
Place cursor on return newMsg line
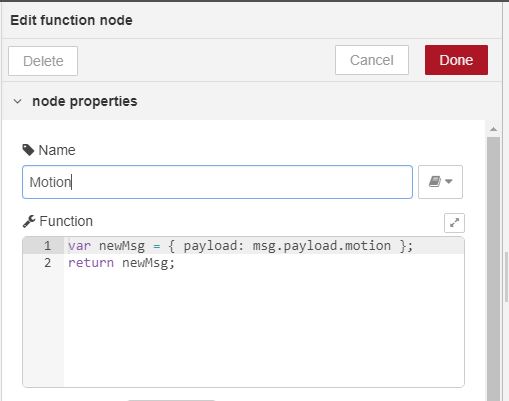(x=121, y=263)
